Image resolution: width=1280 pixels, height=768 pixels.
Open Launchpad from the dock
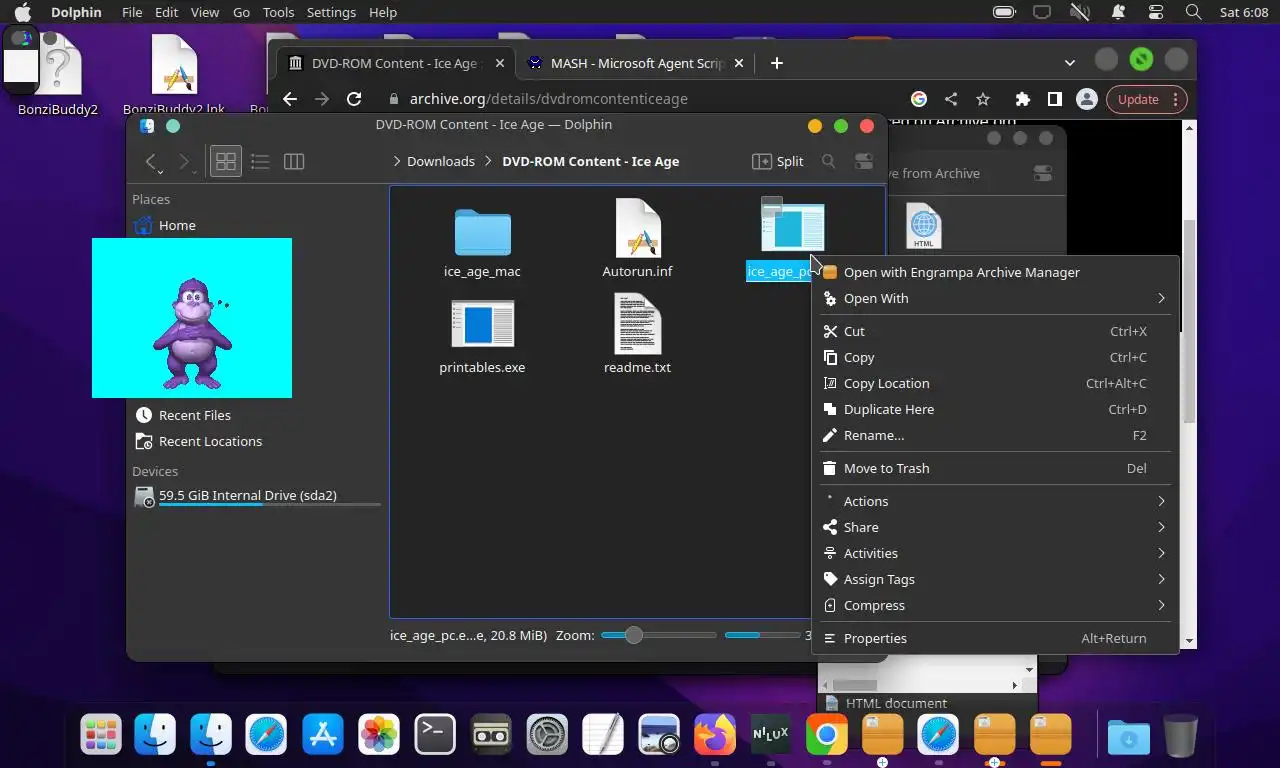(101, 735)
